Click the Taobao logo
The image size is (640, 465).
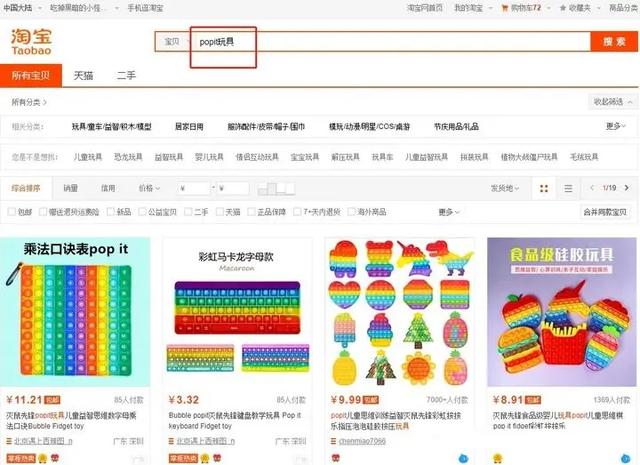(x=31, y=42)
